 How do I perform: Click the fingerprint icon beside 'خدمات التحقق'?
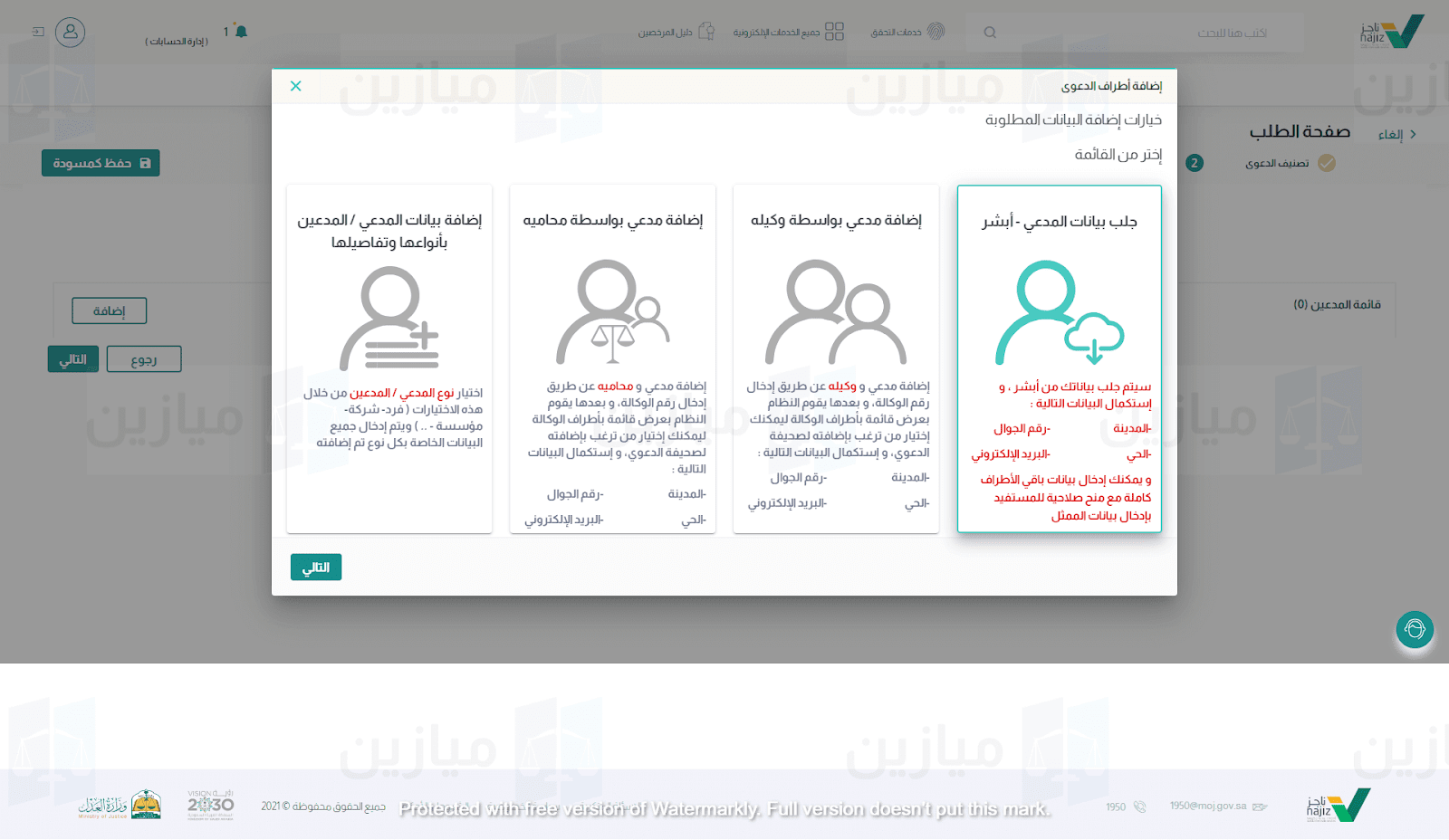(x=936, y=32)
